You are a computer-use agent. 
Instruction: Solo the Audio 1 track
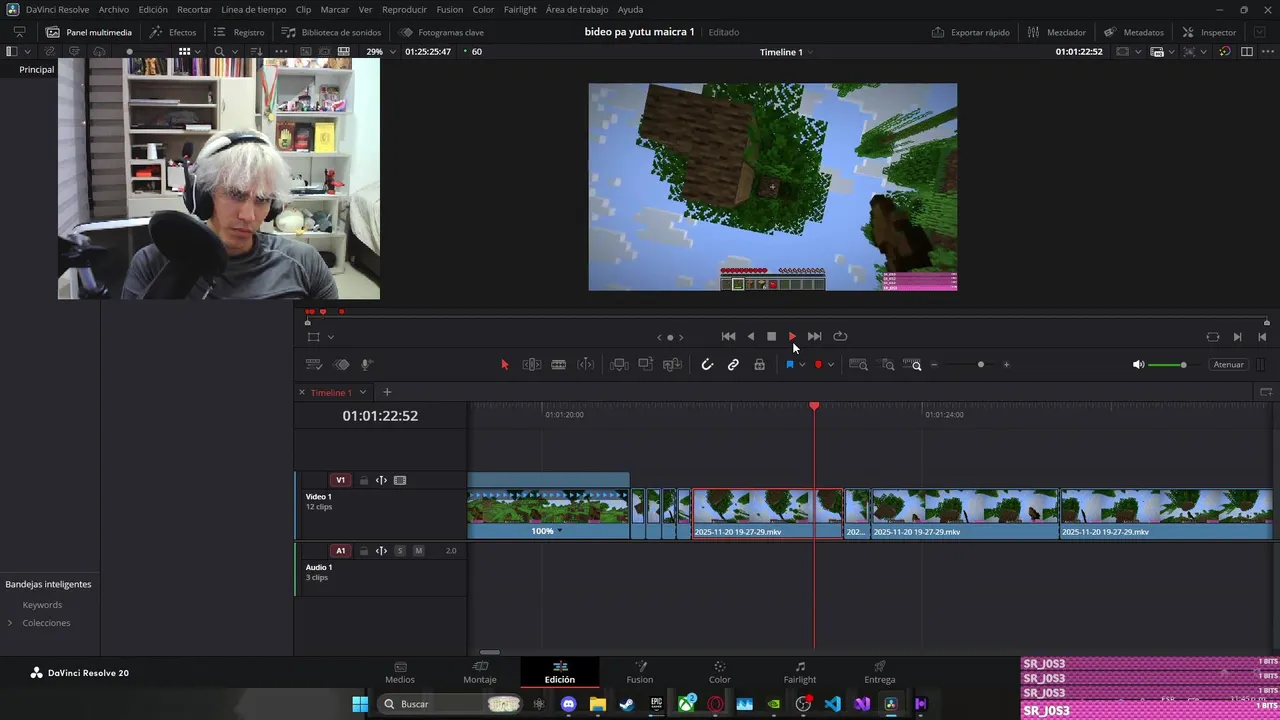tap(400, 551)
